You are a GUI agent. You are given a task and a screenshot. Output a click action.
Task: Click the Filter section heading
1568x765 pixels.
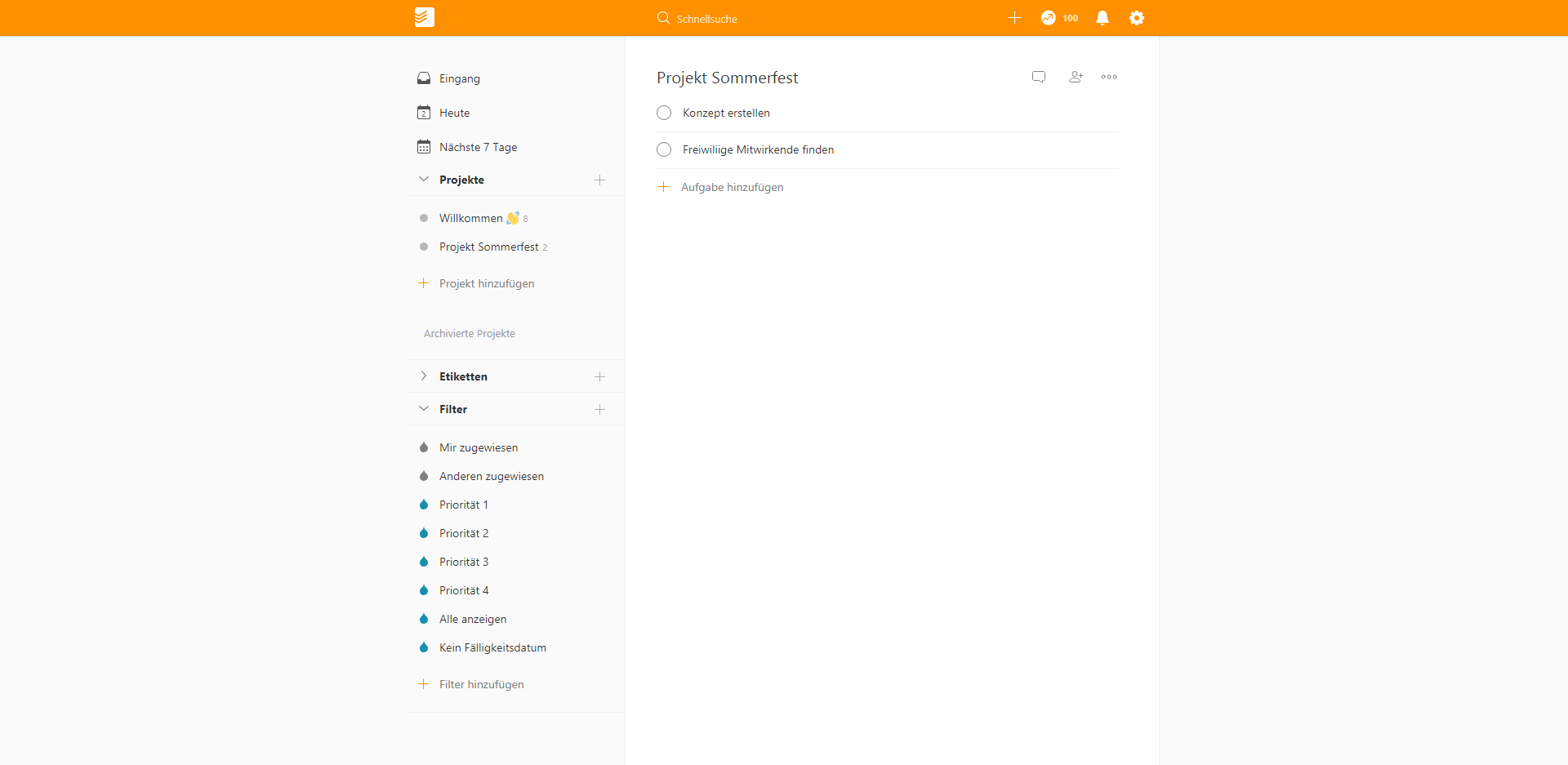pos(453,409)
